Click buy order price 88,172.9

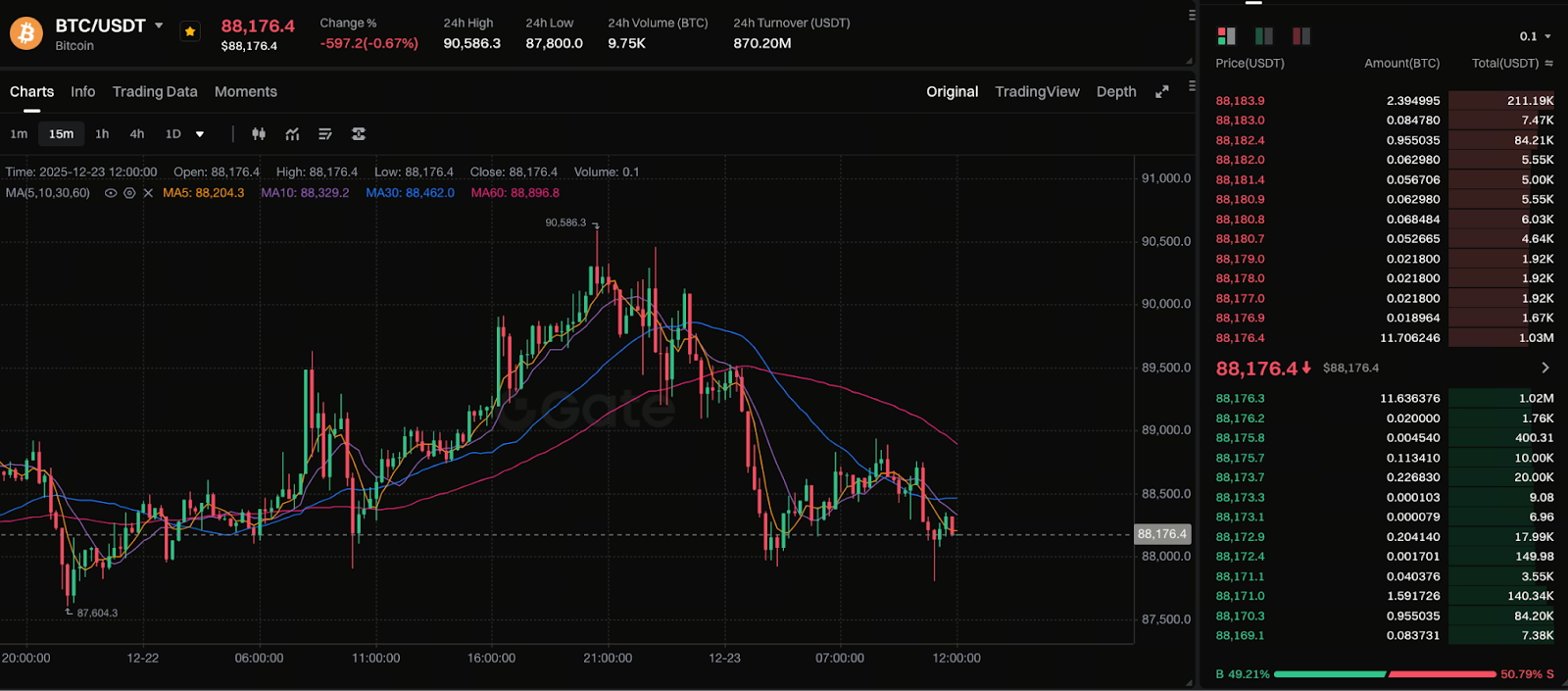coord(1240,537)
